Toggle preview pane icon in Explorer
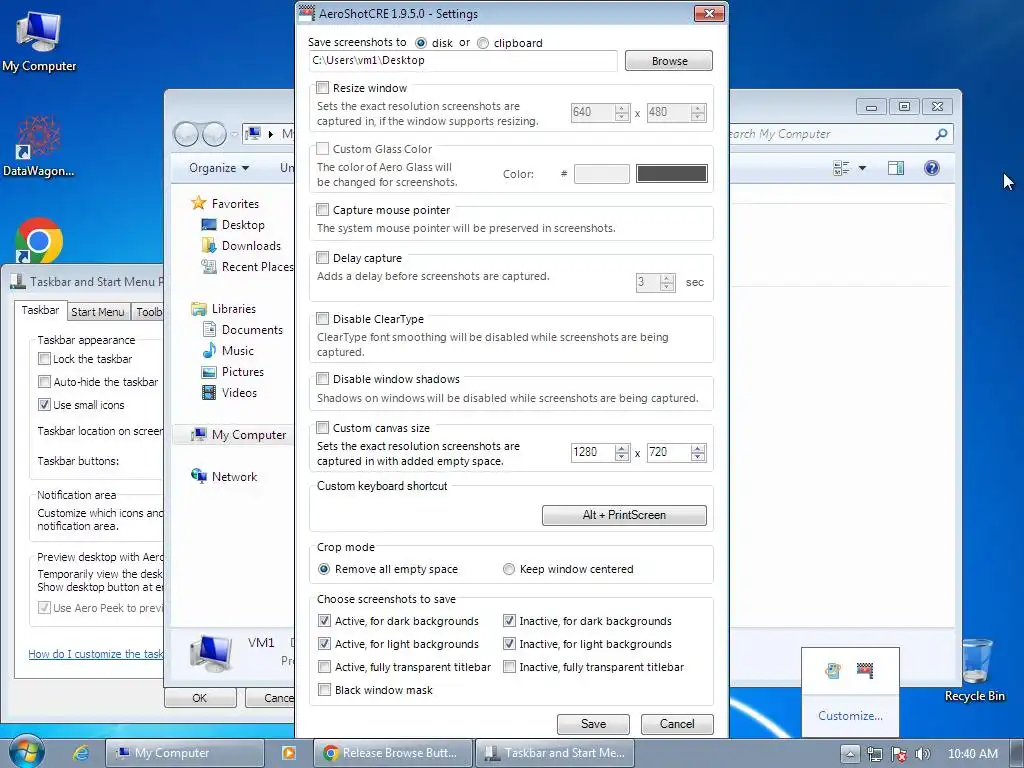This screenshot has width=1024, height=768. click(x=895, y=168)
